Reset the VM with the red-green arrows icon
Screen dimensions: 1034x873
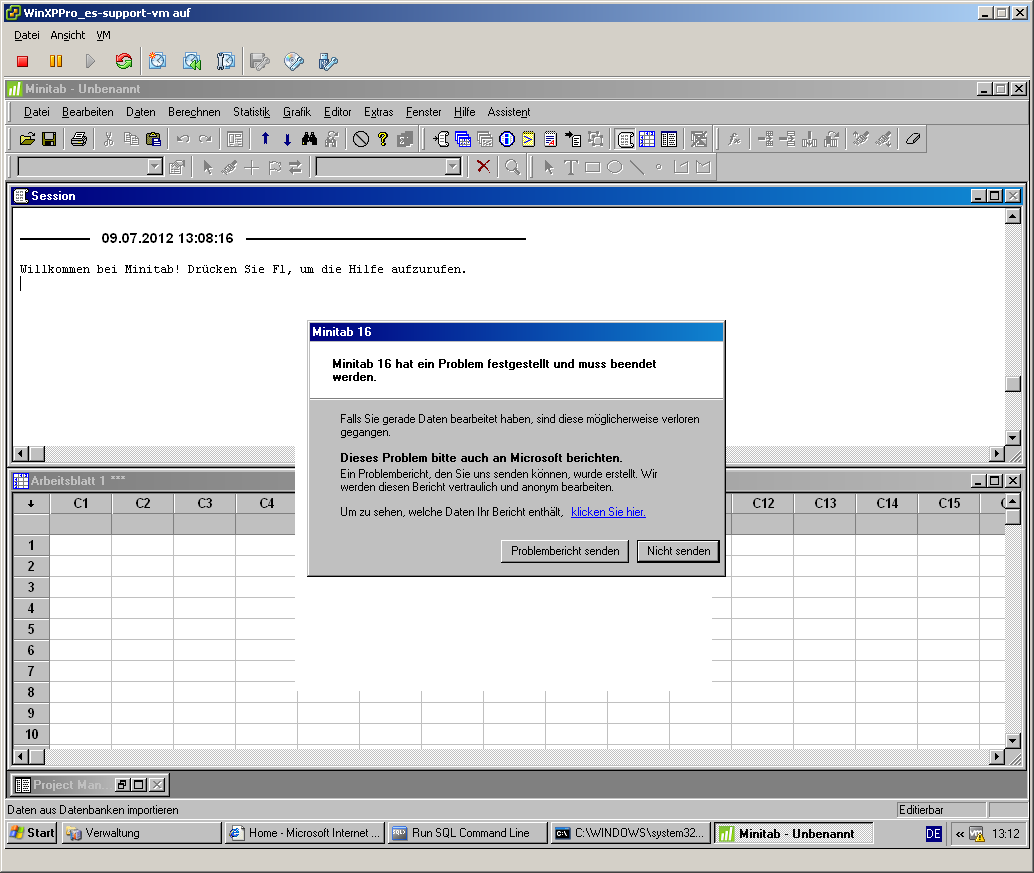[123, 61]
